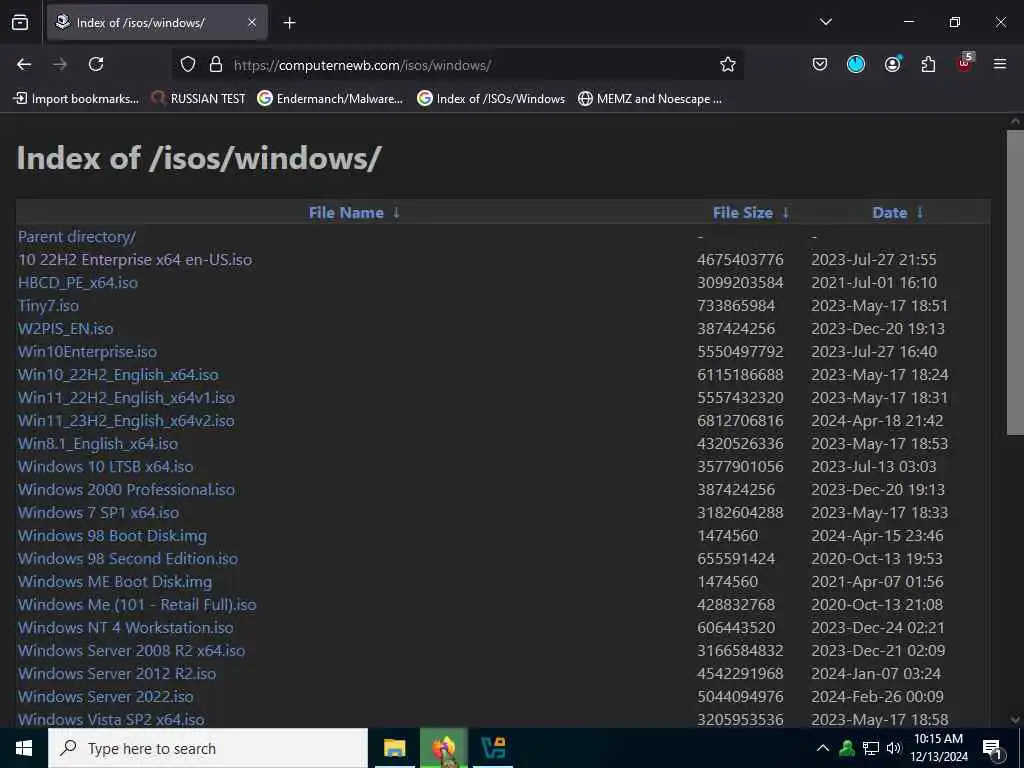1024x768 pixels.
Task: Sort by Date column header
Action: click(x=889, y=212)
